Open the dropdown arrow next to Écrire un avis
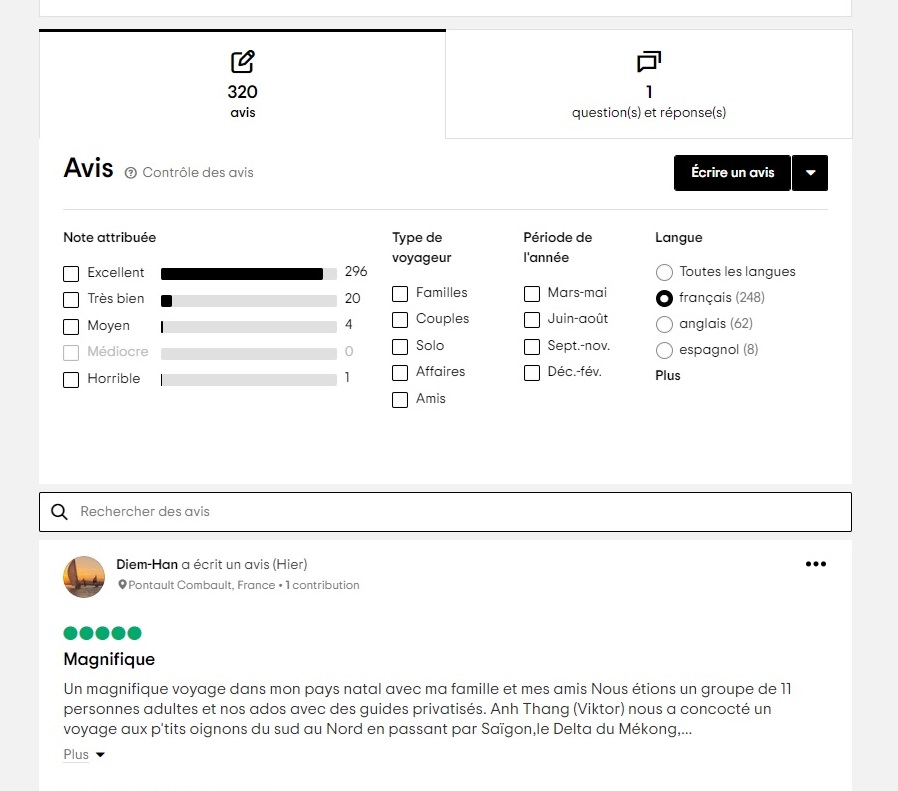The image size is (898, 791). [x=810, y=172]
